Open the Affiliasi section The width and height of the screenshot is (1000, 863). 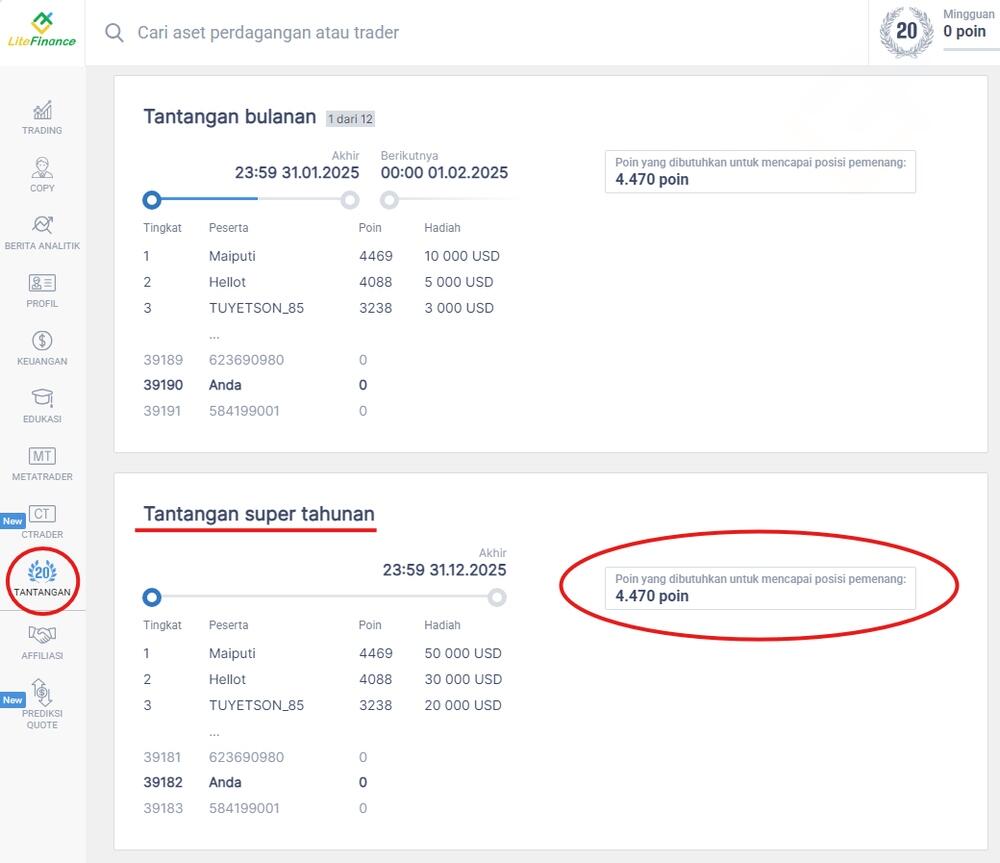[41, 640]
